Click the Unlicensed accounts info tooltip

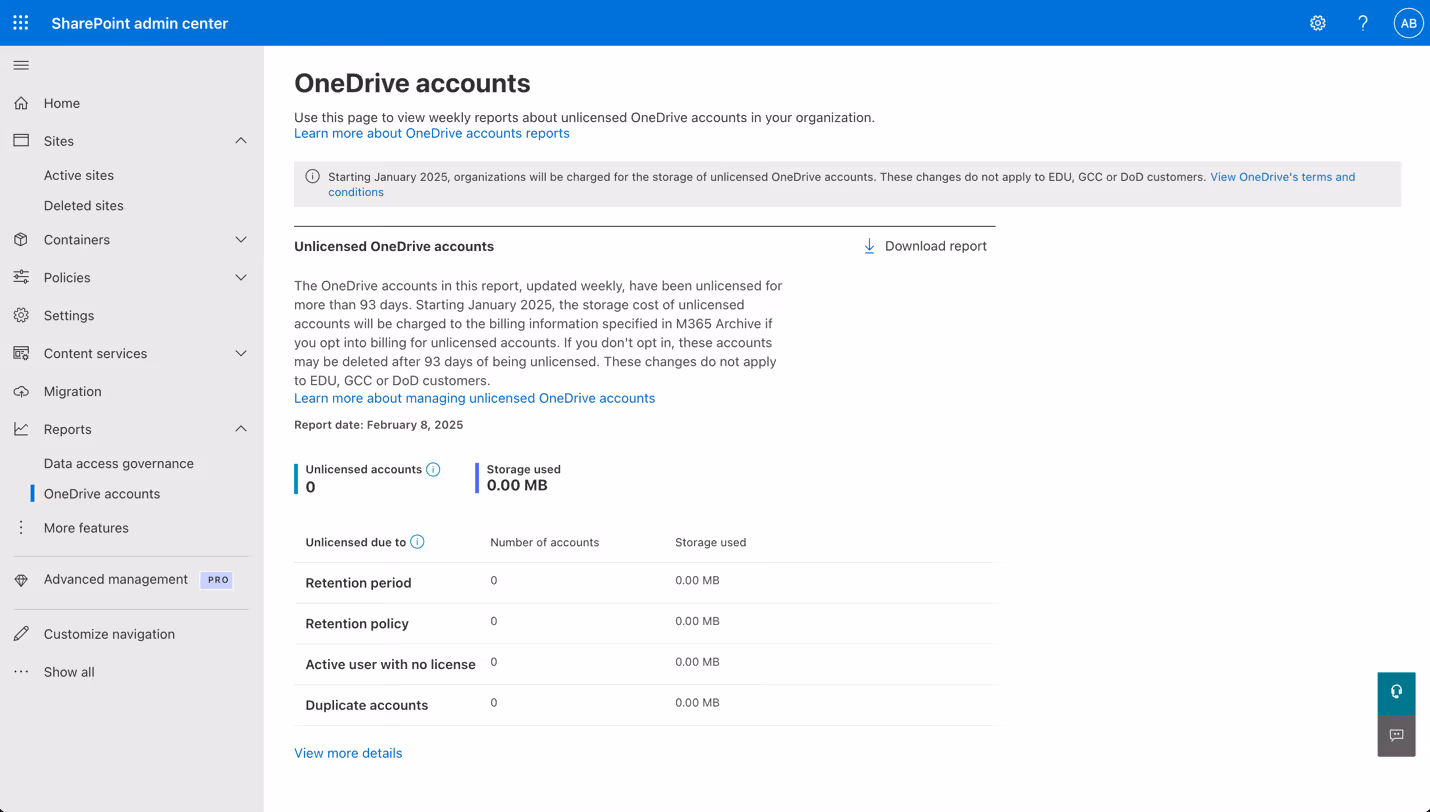point(433,468)
